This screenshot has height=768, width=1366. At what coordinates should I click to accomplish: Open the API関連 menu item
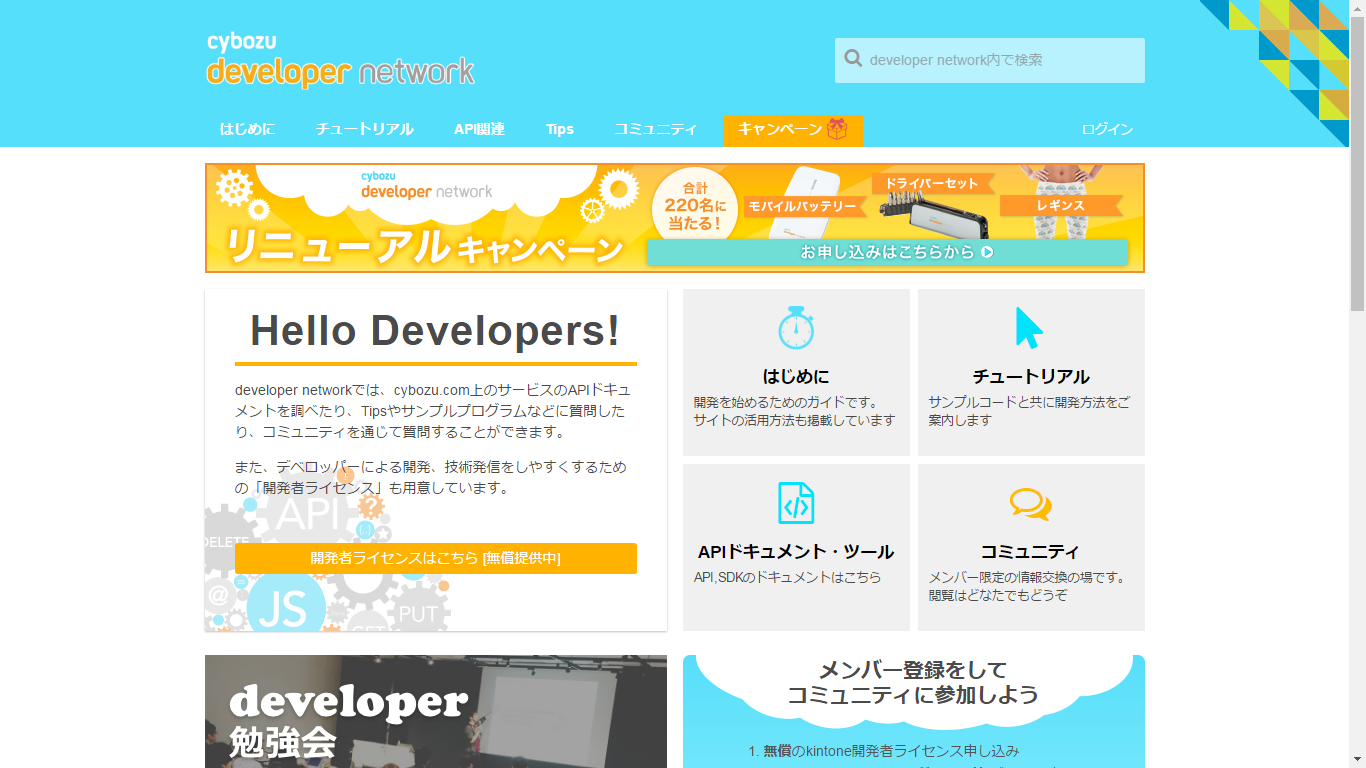click(479, 129)
